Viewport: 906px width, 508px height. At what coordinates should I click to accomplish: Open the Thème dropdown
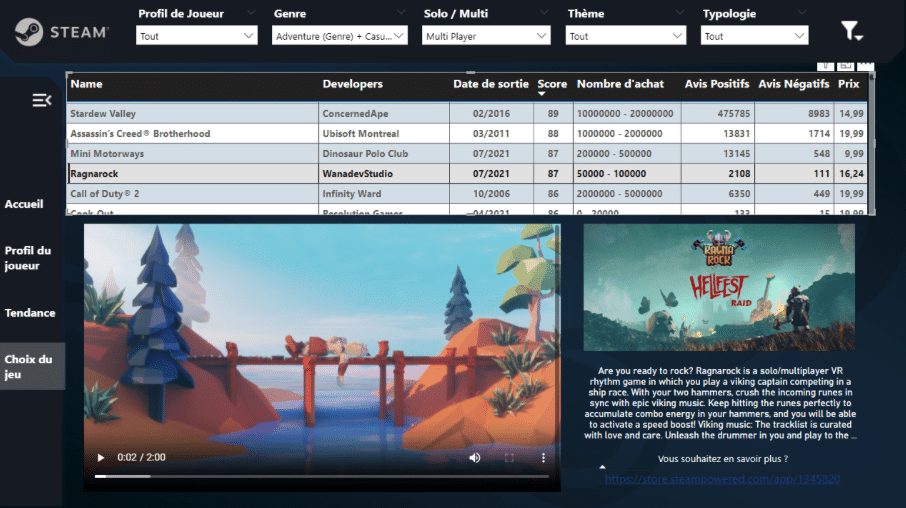pyautogui.click(x=626, y=36)
